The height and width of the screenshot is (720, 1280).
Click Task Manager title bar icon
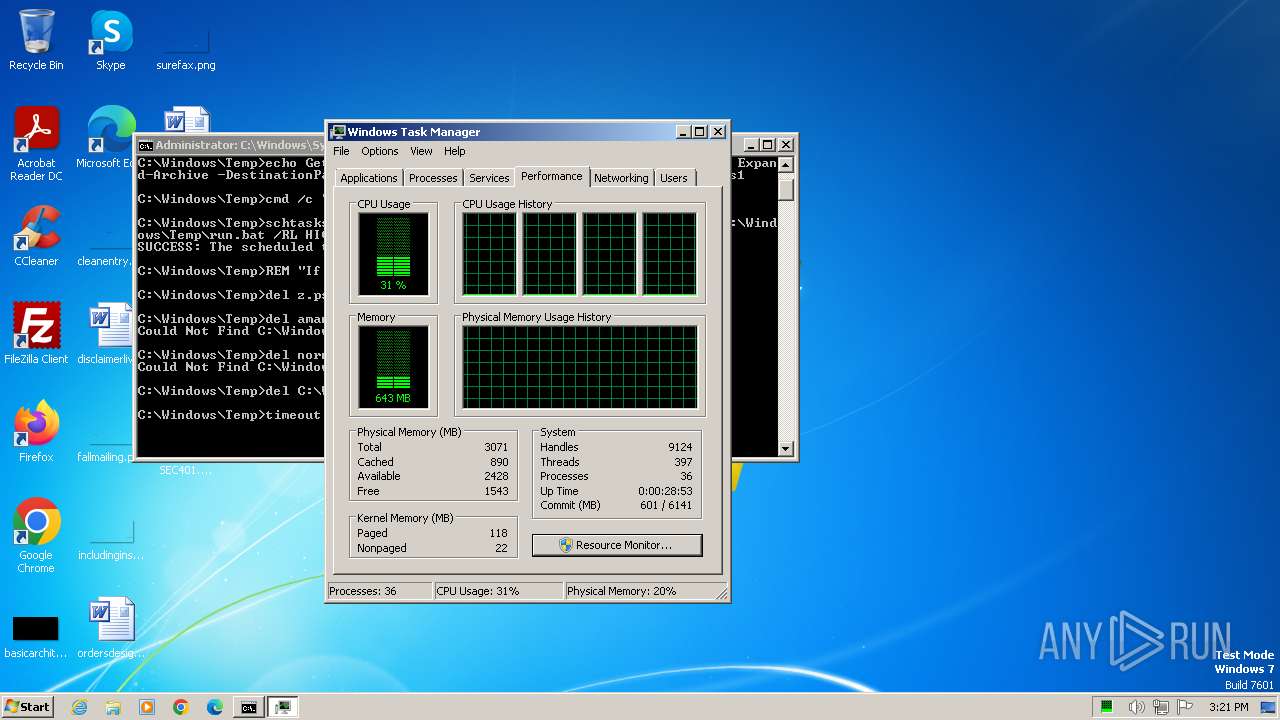tap(339, 132)
